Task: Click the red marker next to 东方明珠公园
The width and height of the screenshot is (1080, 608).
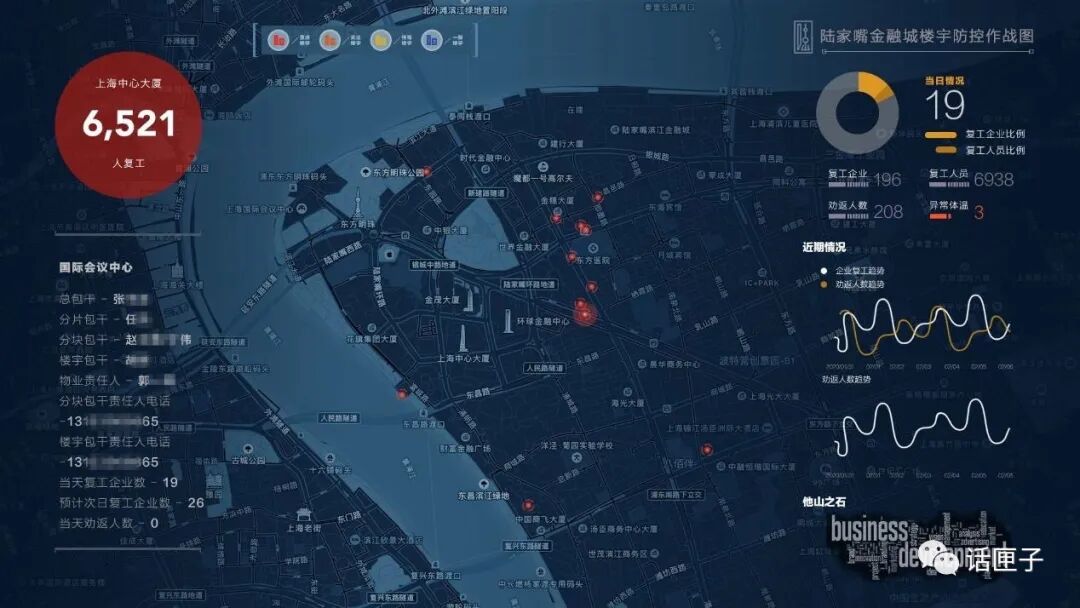Action: coord(427,171)
